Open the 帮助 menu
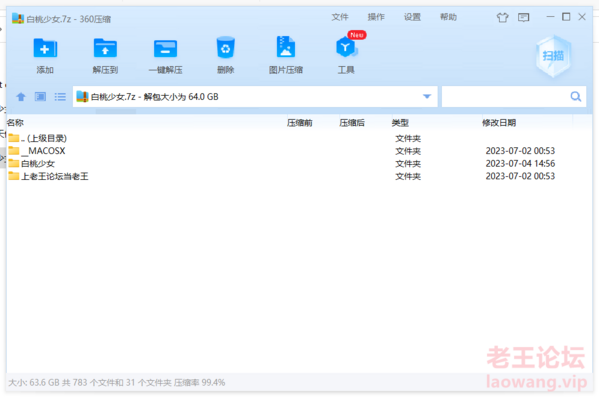 (448, 17)
